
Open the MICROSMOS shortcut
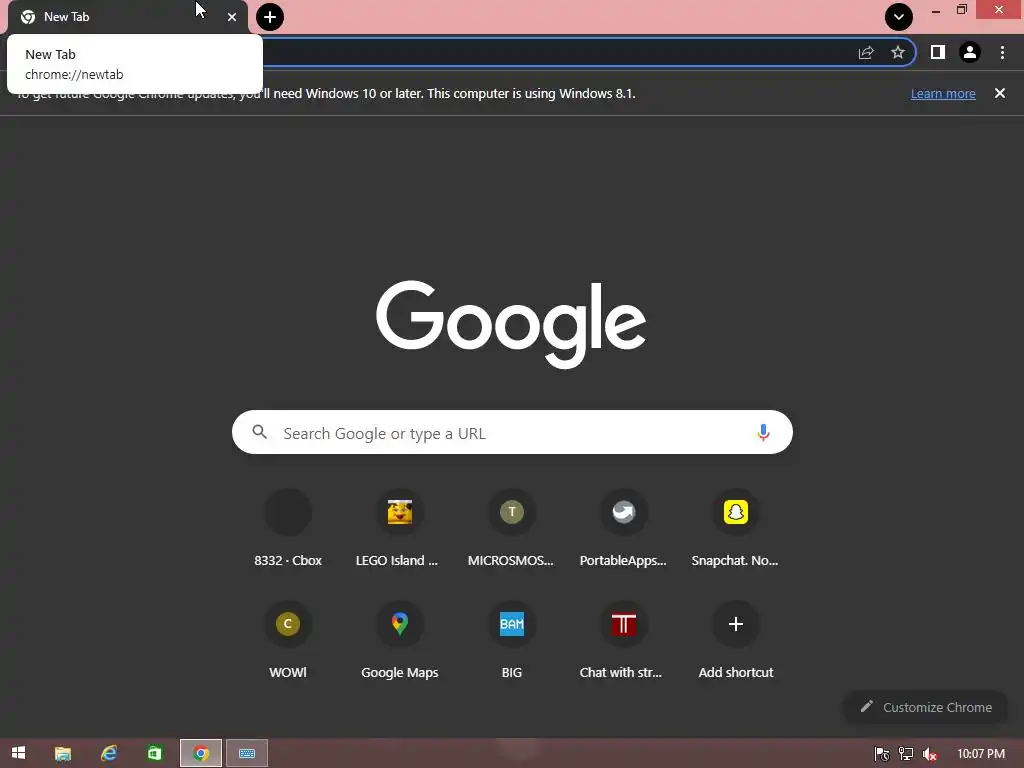click(511, 529)
